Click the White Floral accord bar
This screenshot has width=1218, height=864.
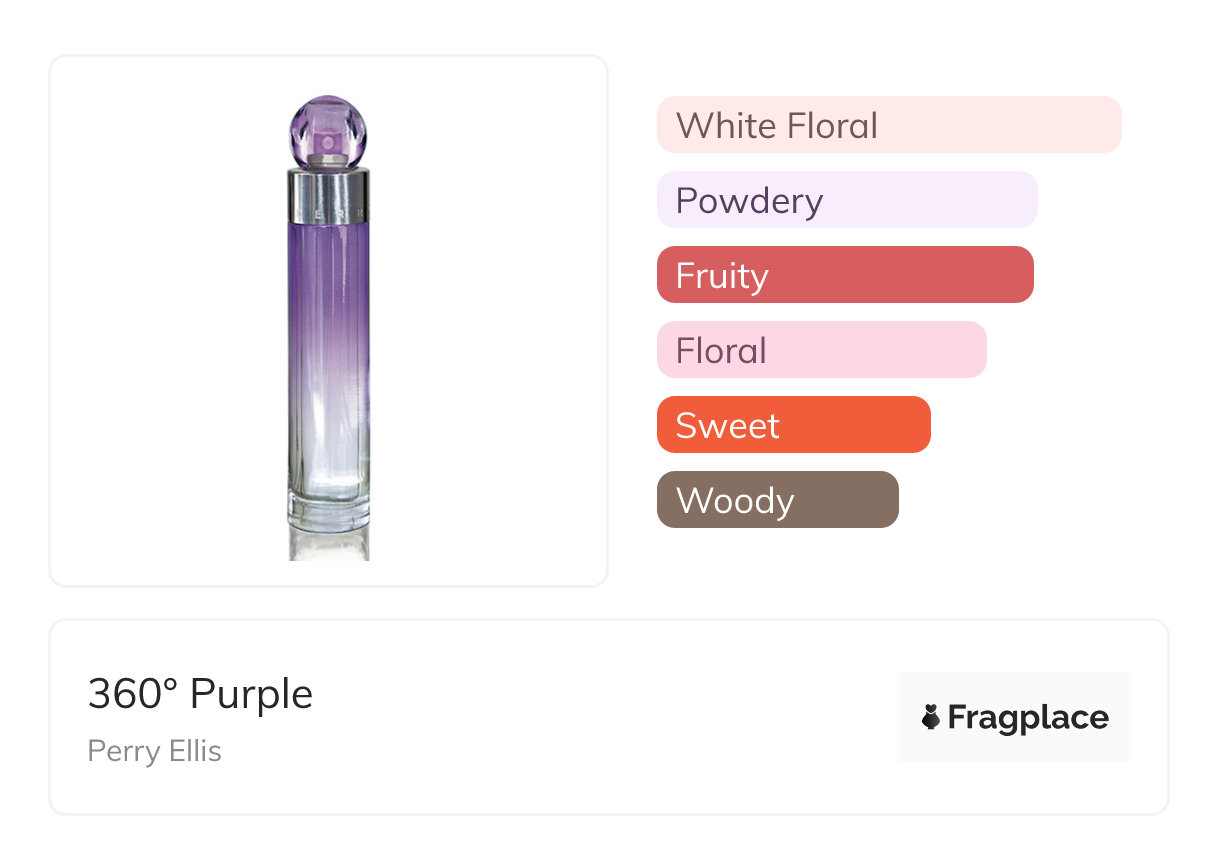pyautogui.click(x=888, y=125)
